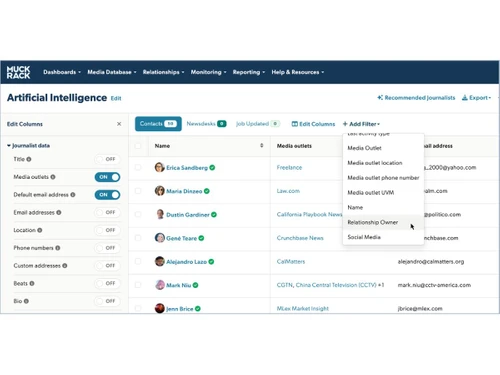This screenshot has width=500, height=375.
Task: Choose Media outlet UVM filter
Action: (x=383, y=193)
